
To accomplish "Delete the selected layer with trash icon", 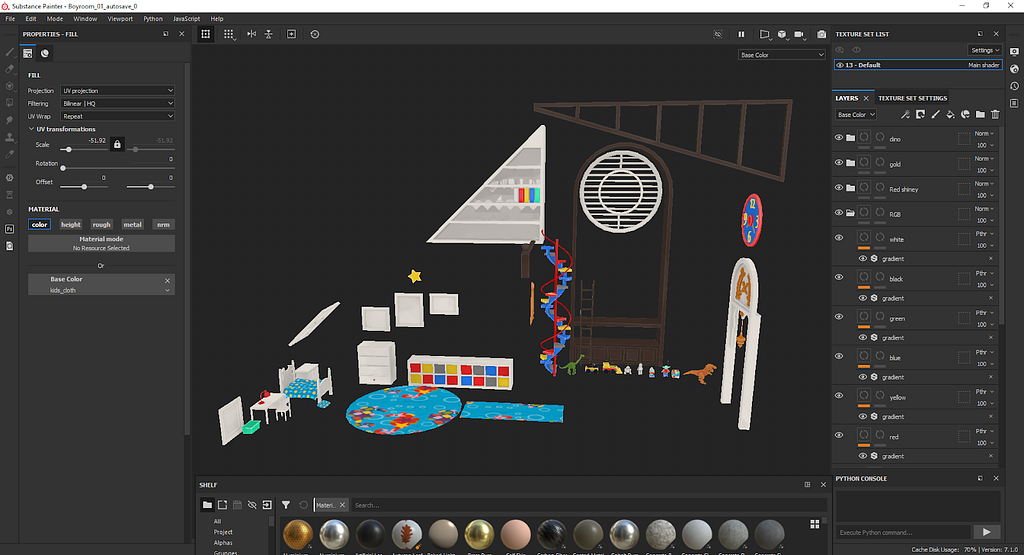I will tap(995, 114).
